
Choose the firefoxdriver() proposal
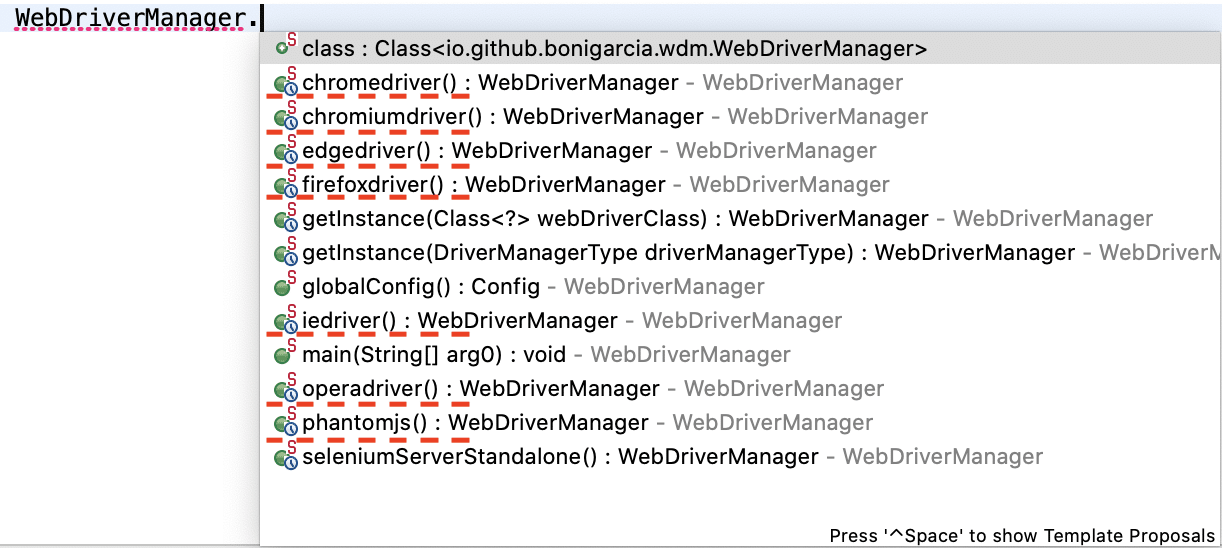[x=483, y=185]
